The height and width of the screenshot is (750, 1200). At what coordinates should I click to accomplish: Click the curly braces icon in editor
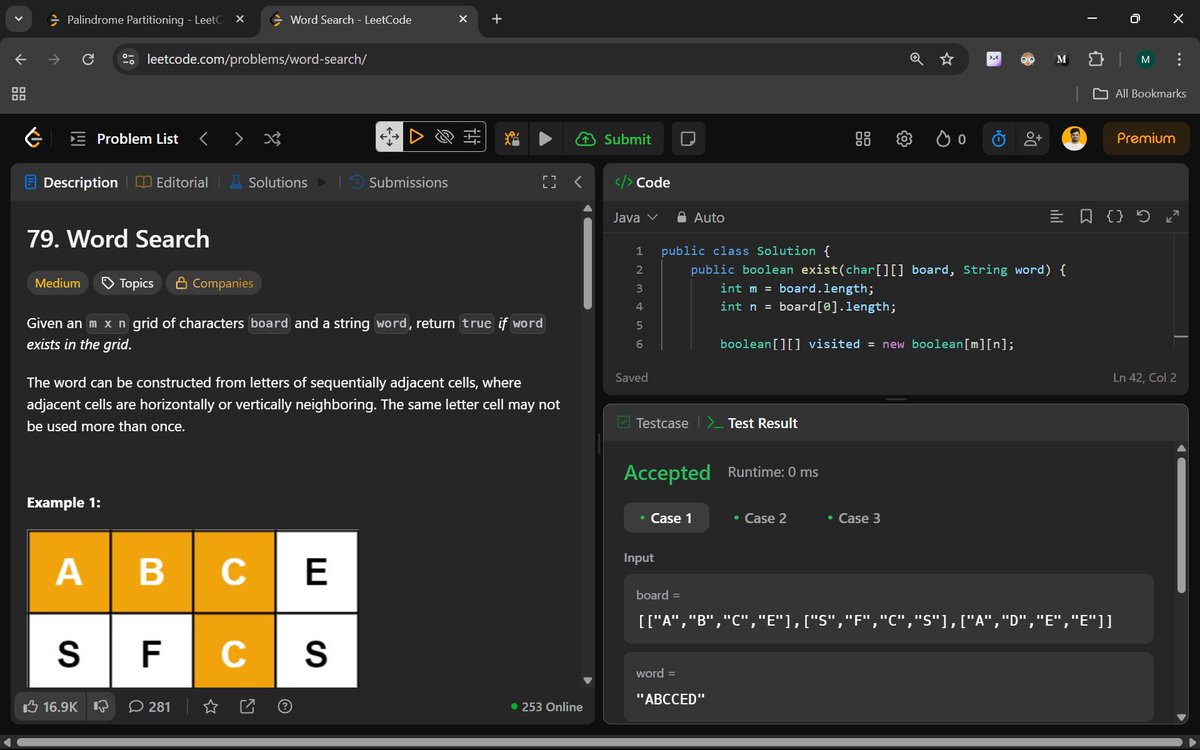tap(1115, 217)
